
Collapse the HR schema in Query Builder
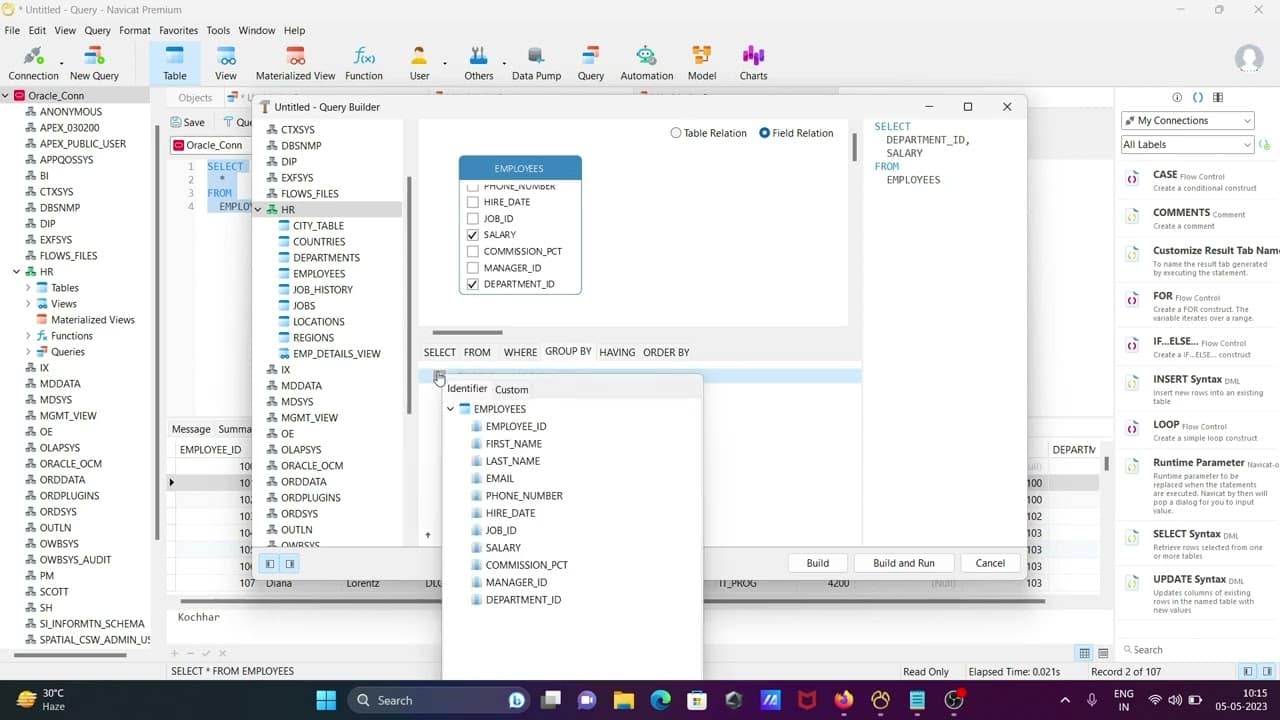pyautogui.click(x=259, y=210)
